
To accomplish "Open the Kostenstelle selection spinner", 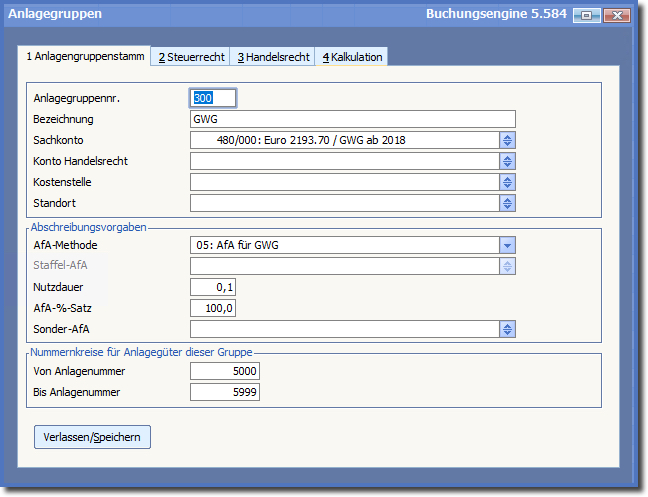I will pyautogui.click(x=507, y=182).
